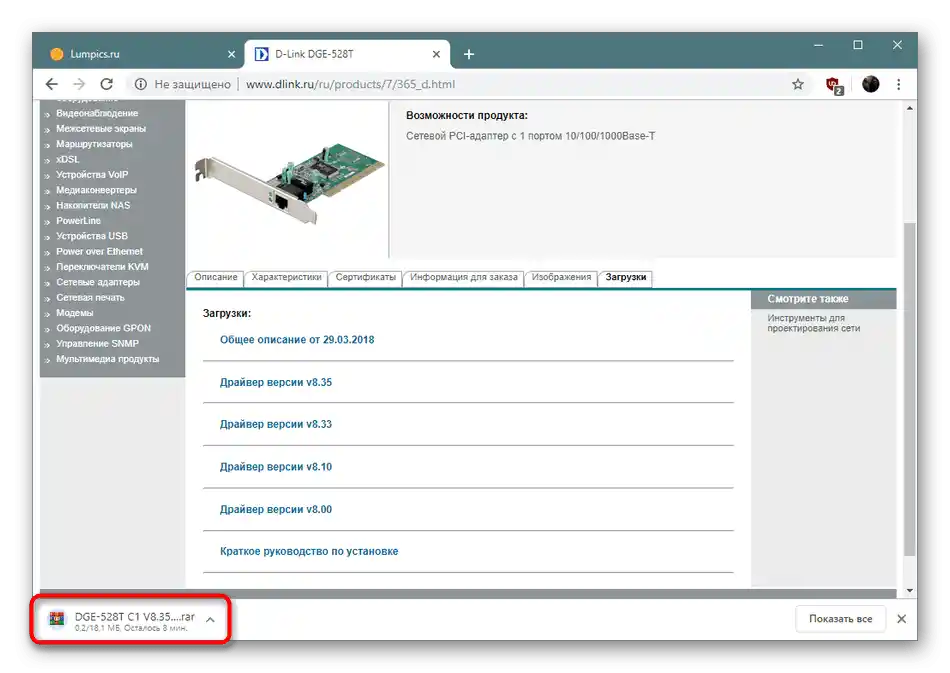Image resolution: width=950 pixels, height=673 pixels.
Task: Open Мультимедиа продукты sidebar category
Action: pyautogui.click(x=108, y=359)
